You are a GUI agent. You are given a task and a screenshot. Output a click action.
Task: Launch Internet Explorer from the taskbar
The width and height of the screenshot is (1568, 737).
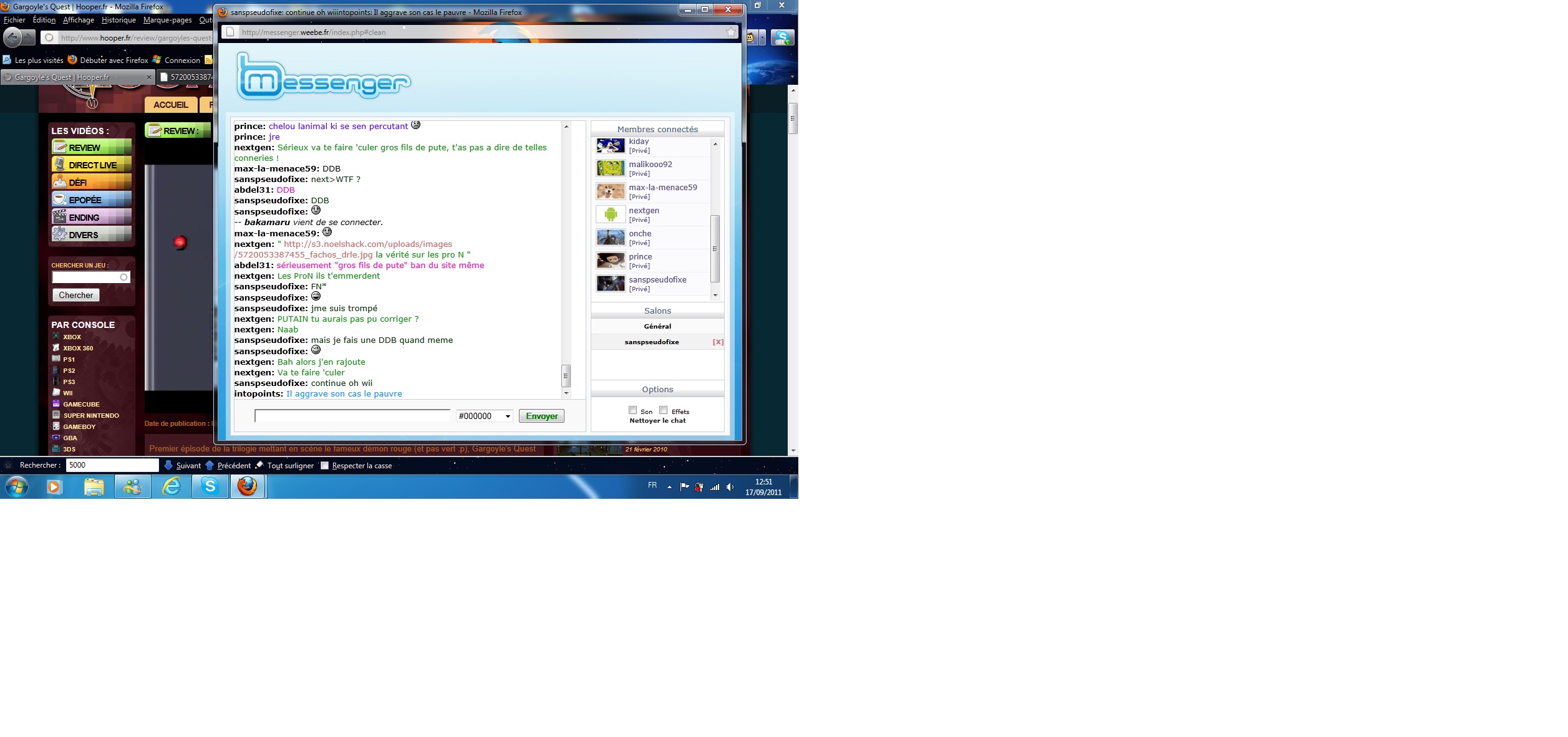[x=172, y=486]
